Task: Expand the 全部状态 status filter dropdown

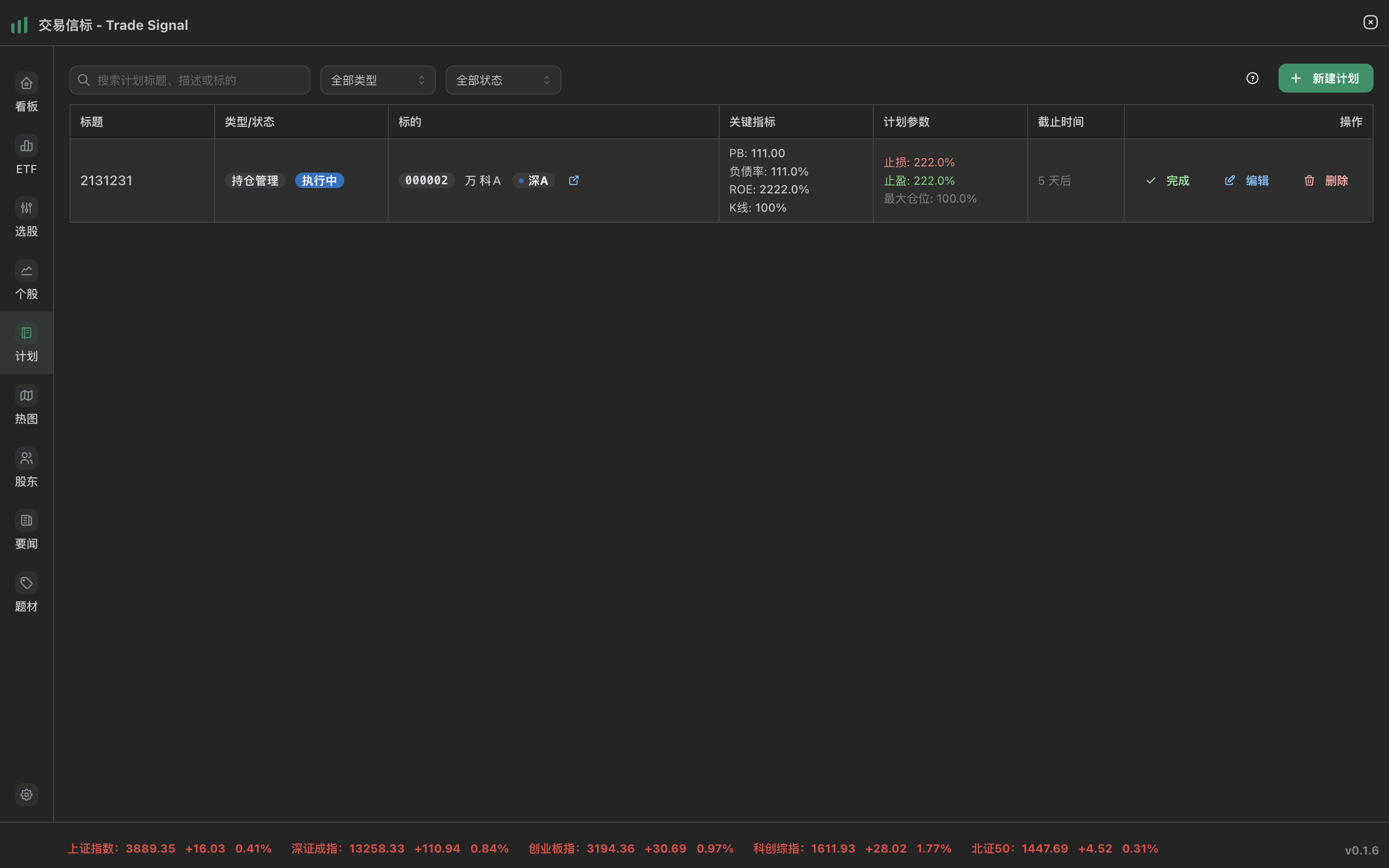Action: point(503,80)
